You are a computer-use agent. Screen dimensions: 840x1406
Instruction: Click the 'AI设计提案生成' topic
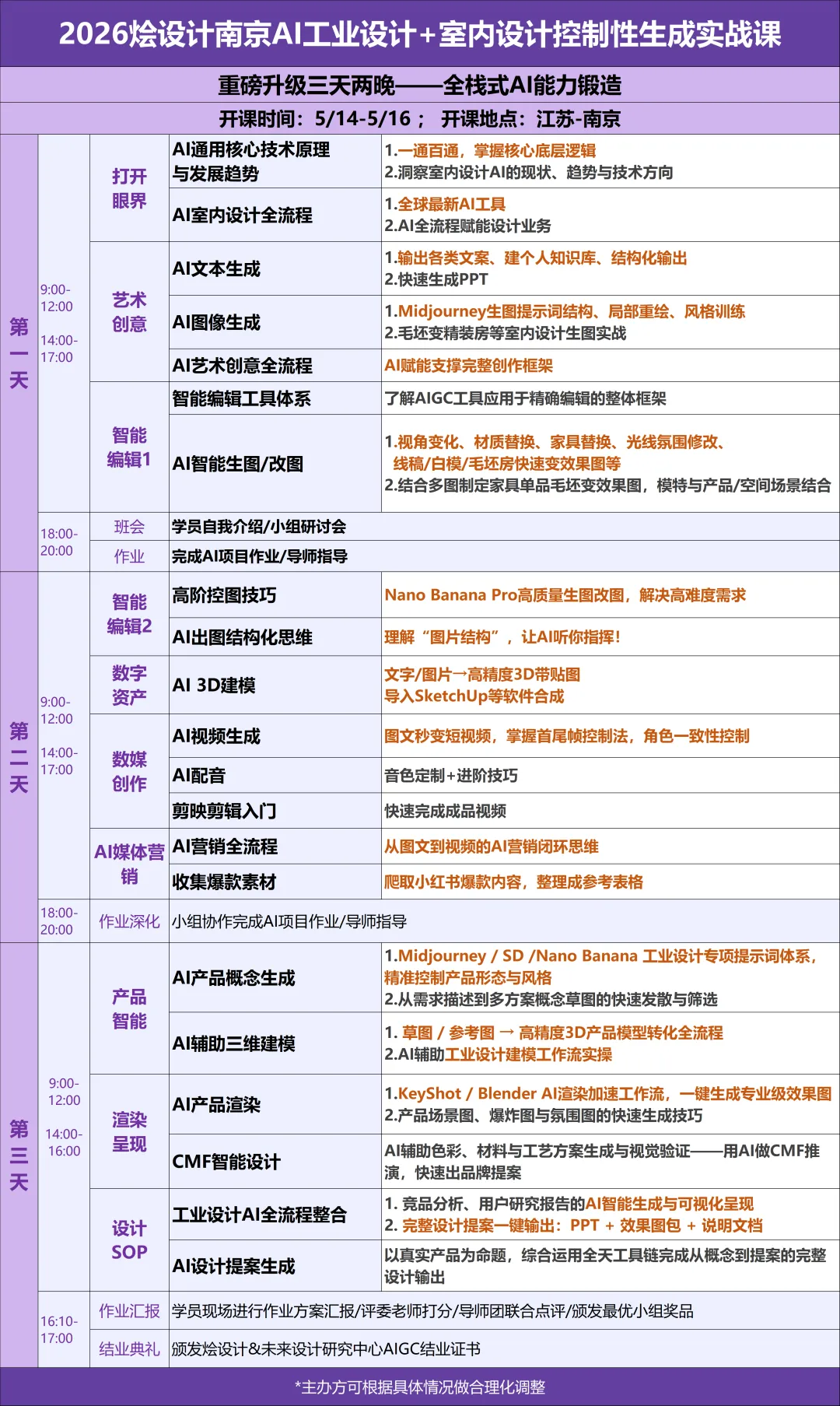tap(234, 1266)
